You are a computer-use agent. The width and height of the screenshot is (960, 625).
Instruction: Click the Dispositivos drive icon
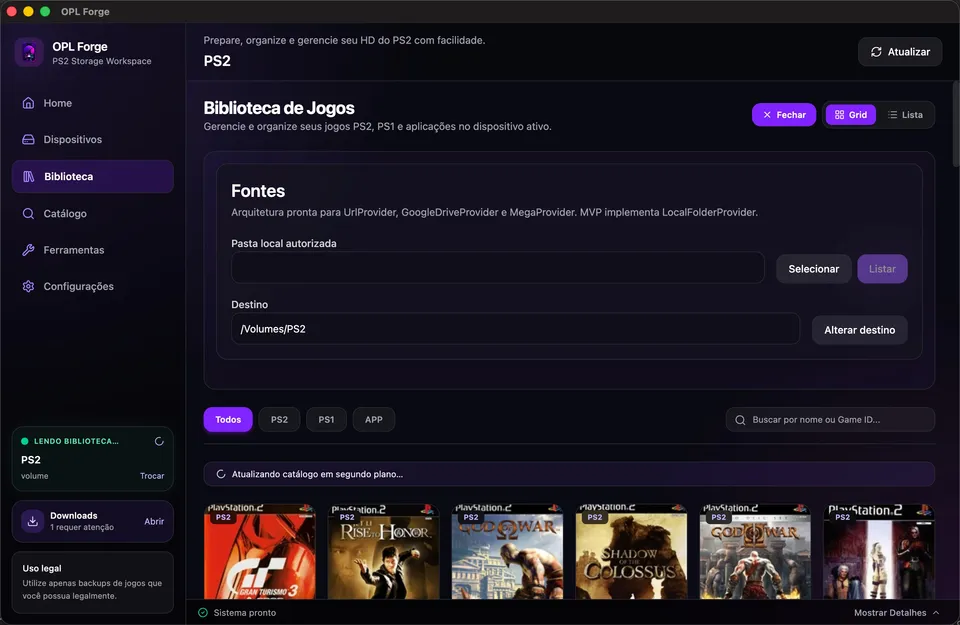coord(28,140)
